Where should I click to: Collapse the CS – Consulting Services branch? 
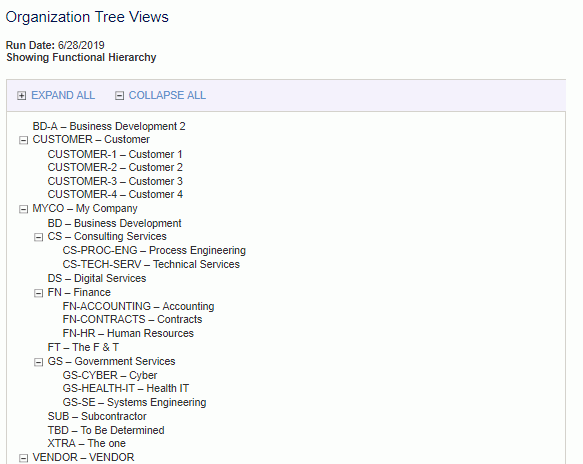[x=38, y=237]
